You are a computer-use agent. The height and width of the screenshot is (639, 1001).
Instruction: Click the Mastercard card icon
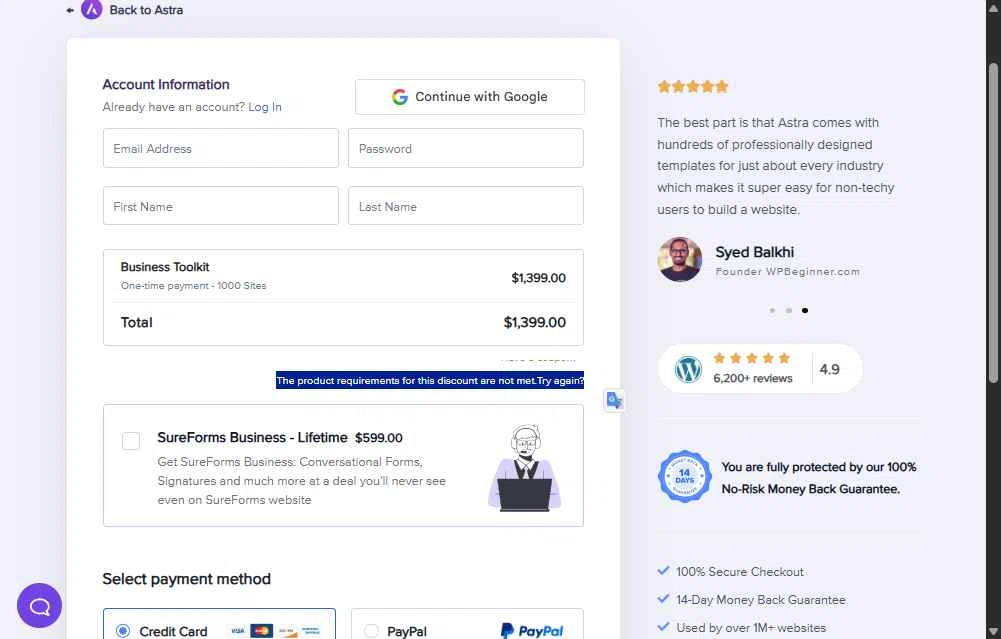pos(261,631)
